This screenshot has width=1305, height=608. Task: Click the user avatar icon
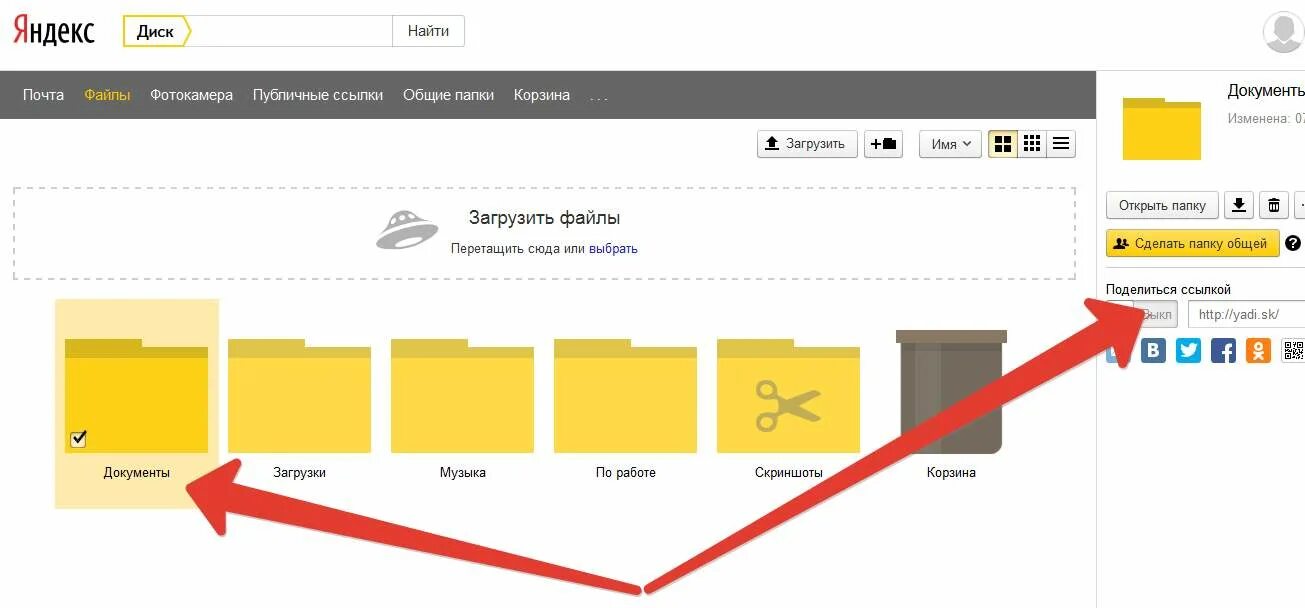point(1283,32)
